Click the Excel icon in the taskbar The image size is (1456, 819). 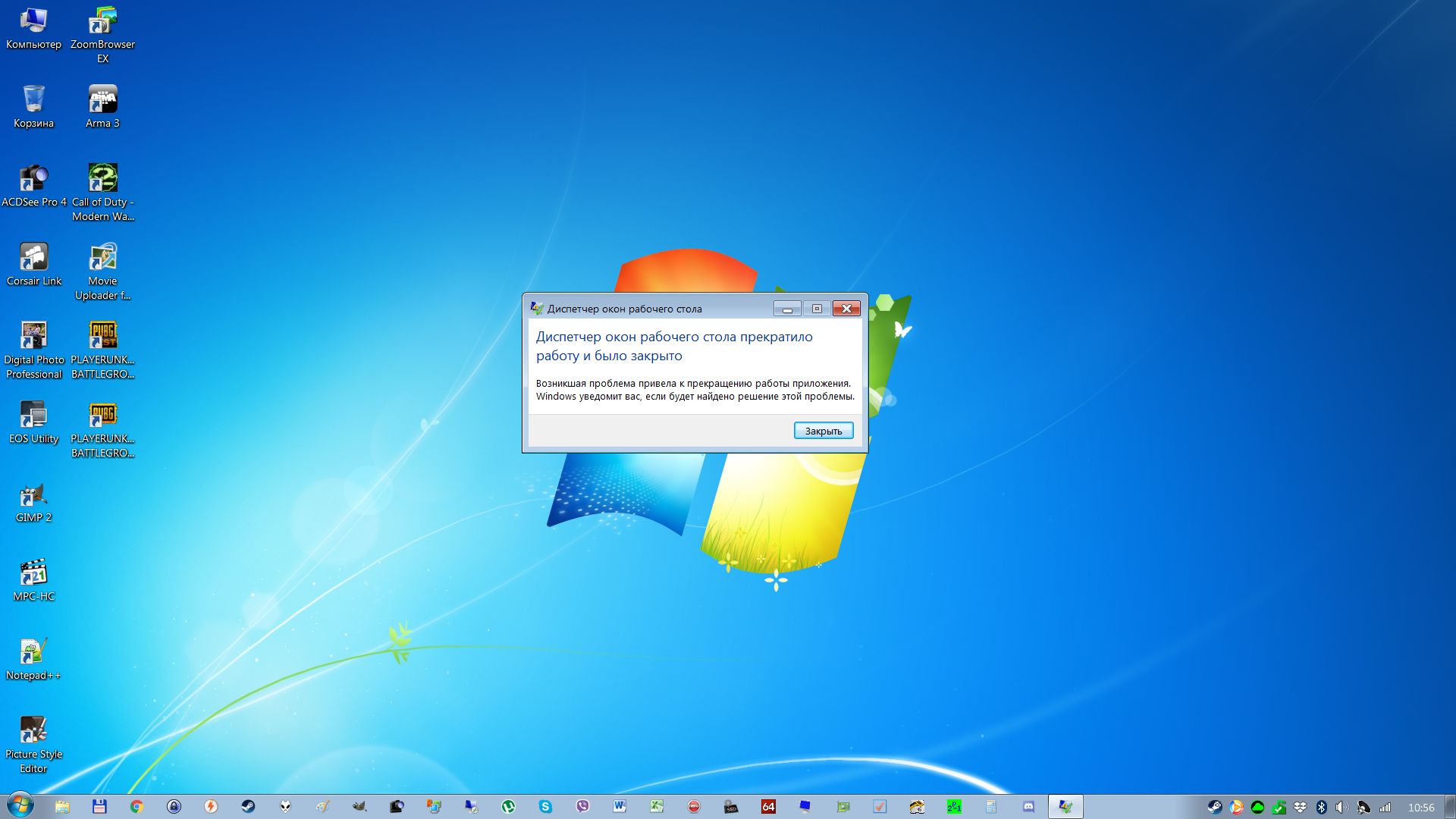click(x=657, y=806)
